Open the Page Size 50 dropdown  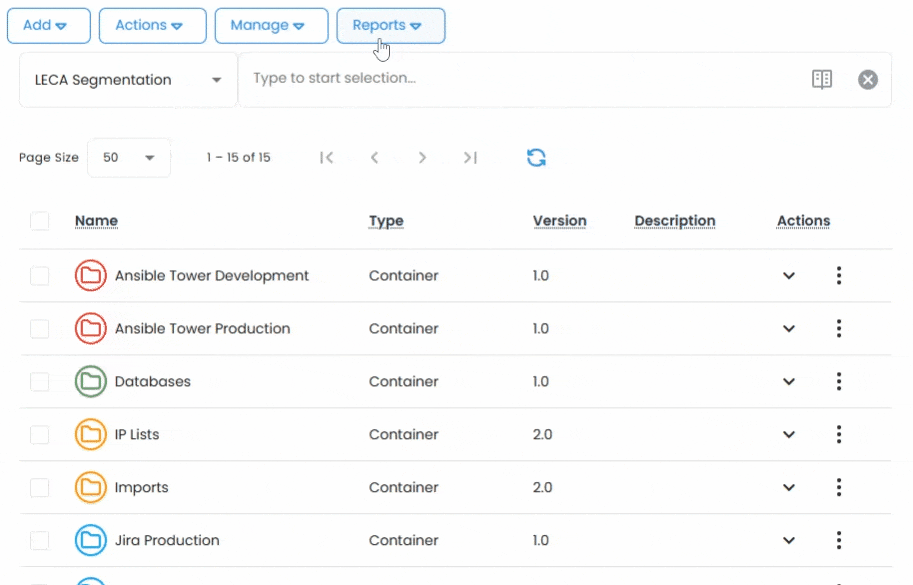click(x=129, y=158)
